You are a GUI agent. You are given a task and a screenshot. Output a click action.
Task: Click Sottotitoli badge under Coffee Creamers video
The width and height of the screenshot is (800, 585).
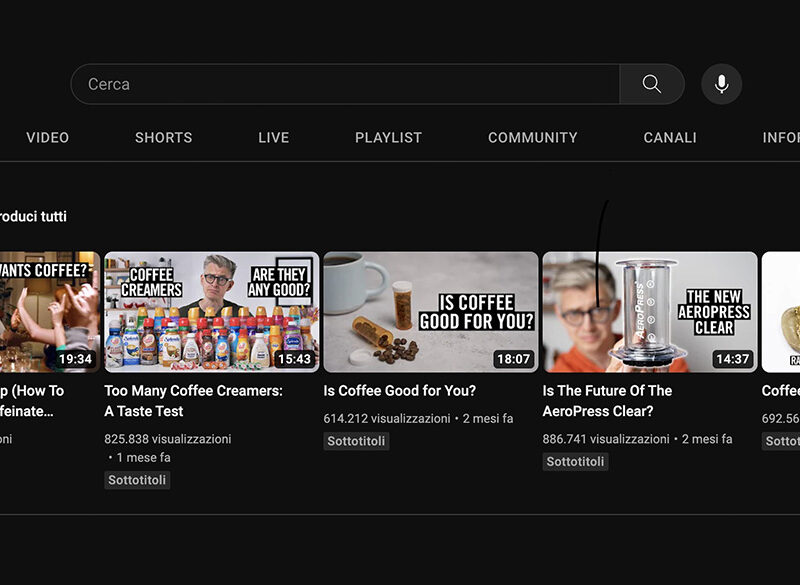pyautogui.click(x=137, y=480)
